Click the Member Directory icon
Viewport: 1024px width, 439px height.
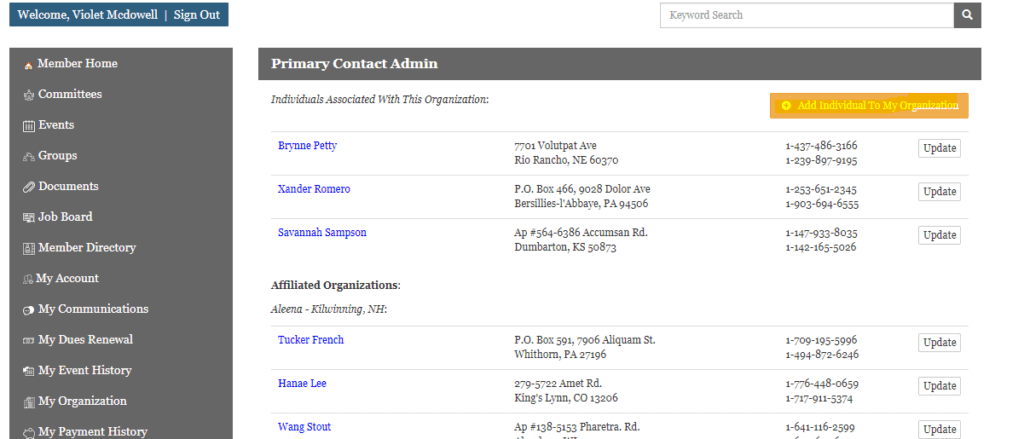click(28, 248)
